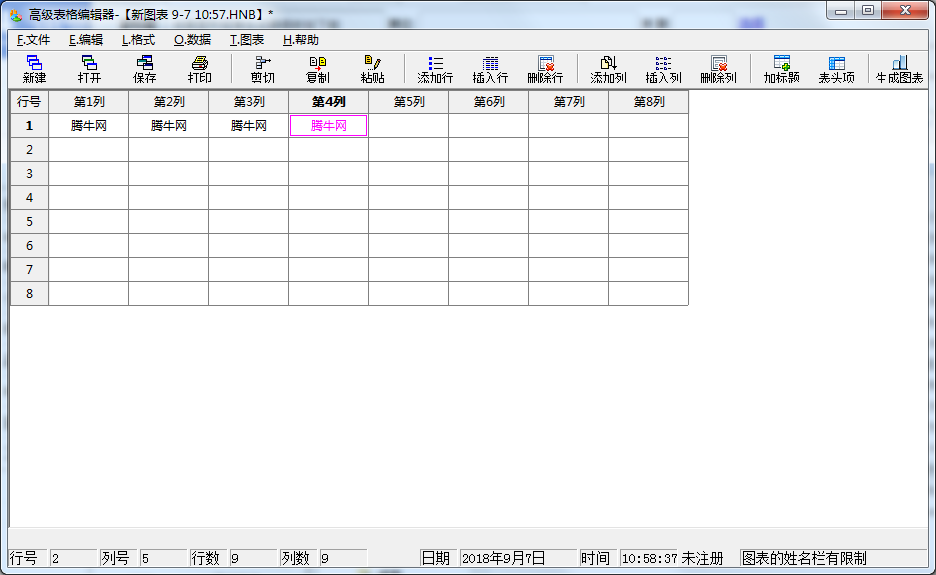Click 腾牛网 cell in column 2
This screenshot has height=575, width=936.
pyautogui.click(x=168, y=126)
